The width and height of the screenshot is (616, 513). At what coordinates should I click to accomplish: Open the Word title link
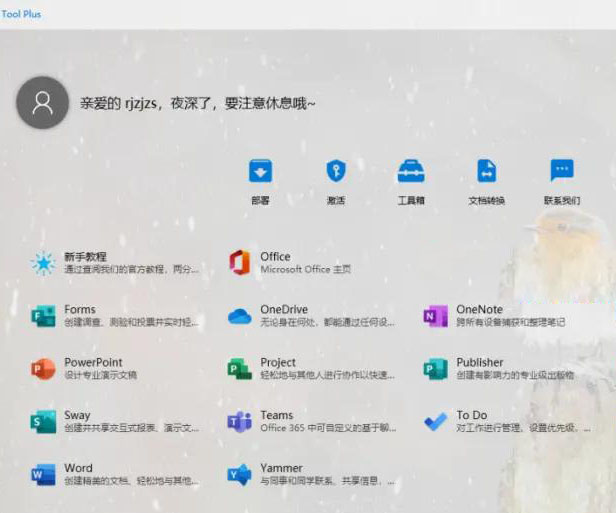(78, 468)
